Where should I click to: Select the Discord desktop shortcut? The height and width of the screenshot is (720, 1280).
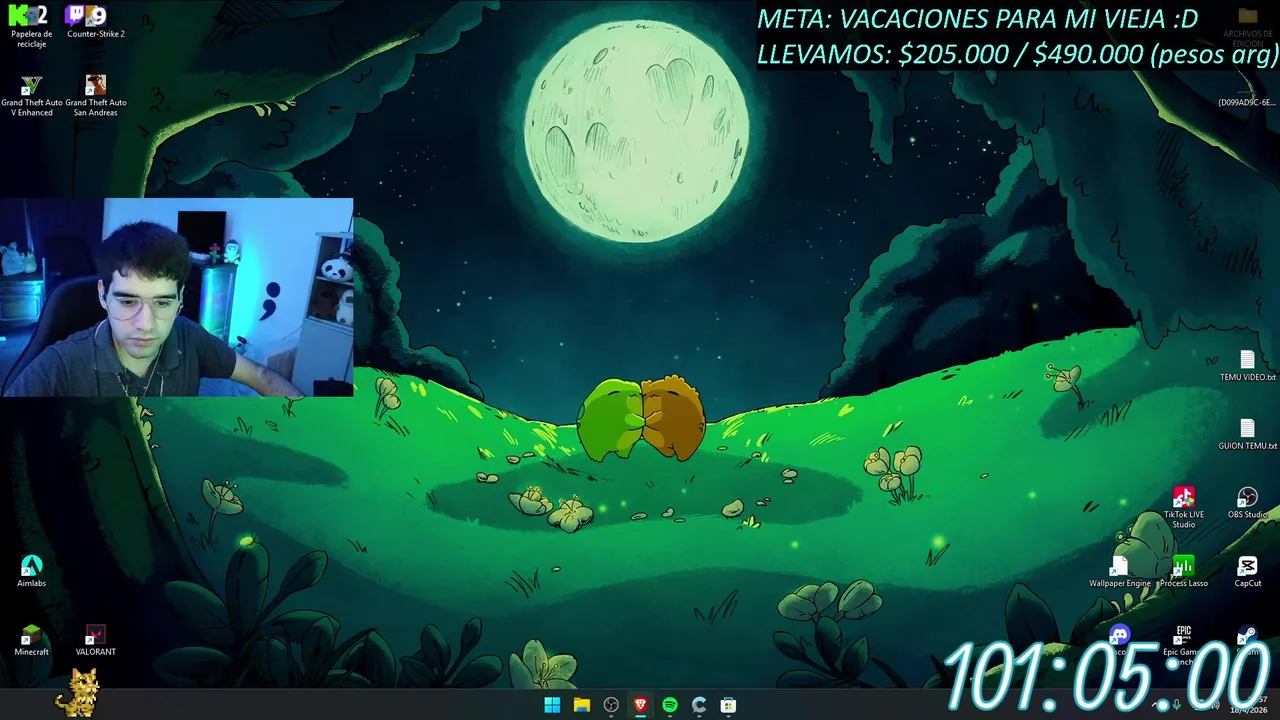(1119, 638)
